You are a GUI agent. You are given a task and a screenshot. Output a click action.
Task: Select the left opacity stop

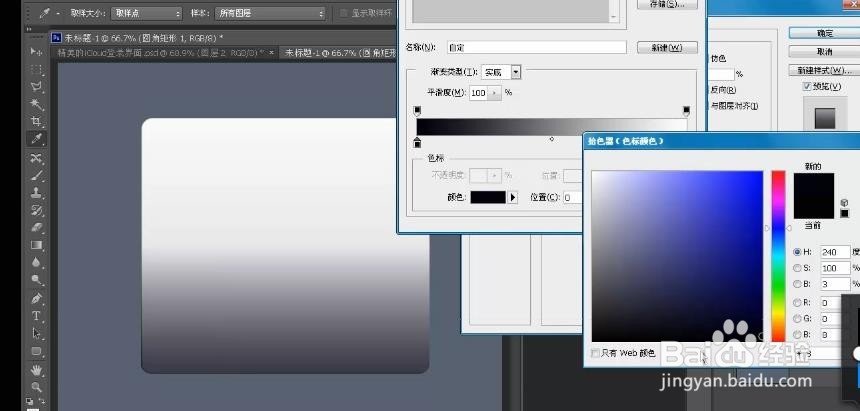coord(417,111)
